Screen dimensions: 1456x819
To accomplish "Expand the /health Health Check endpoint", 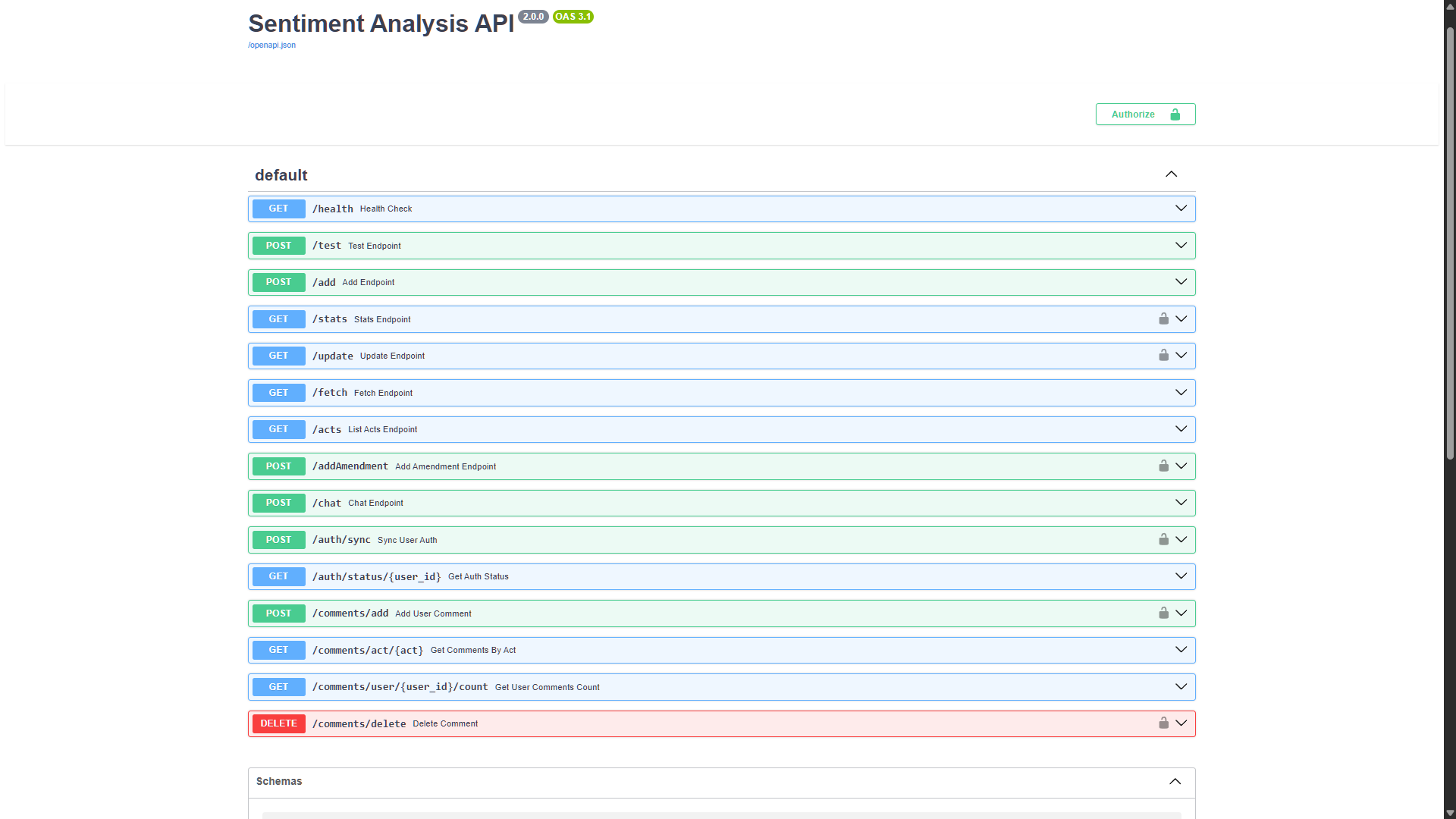I will coord(1180,208).
